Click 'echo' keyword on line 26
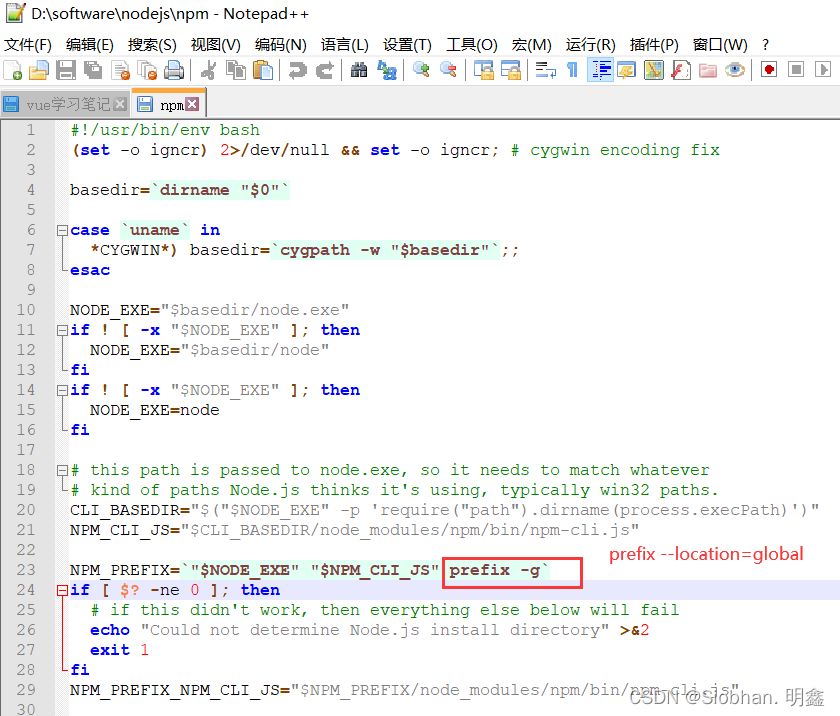The image size is (840, 716). click(x=110, y=630)
